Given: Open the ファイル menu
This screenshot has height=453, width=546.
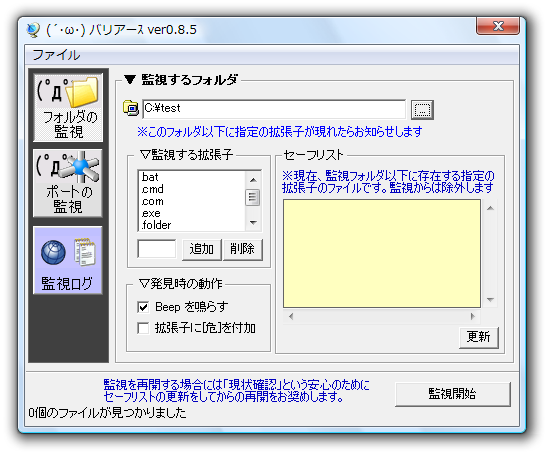Looking at the screenshot, I should [x=56, y=55].
